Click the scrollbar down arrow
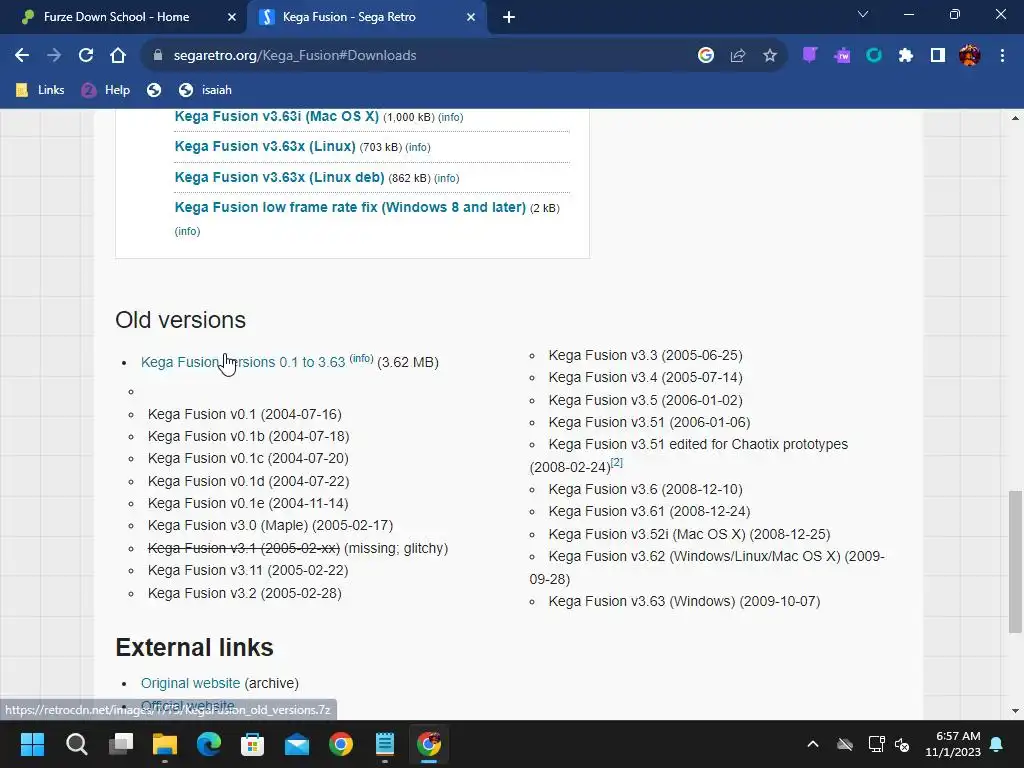 tap(1015, 711)
